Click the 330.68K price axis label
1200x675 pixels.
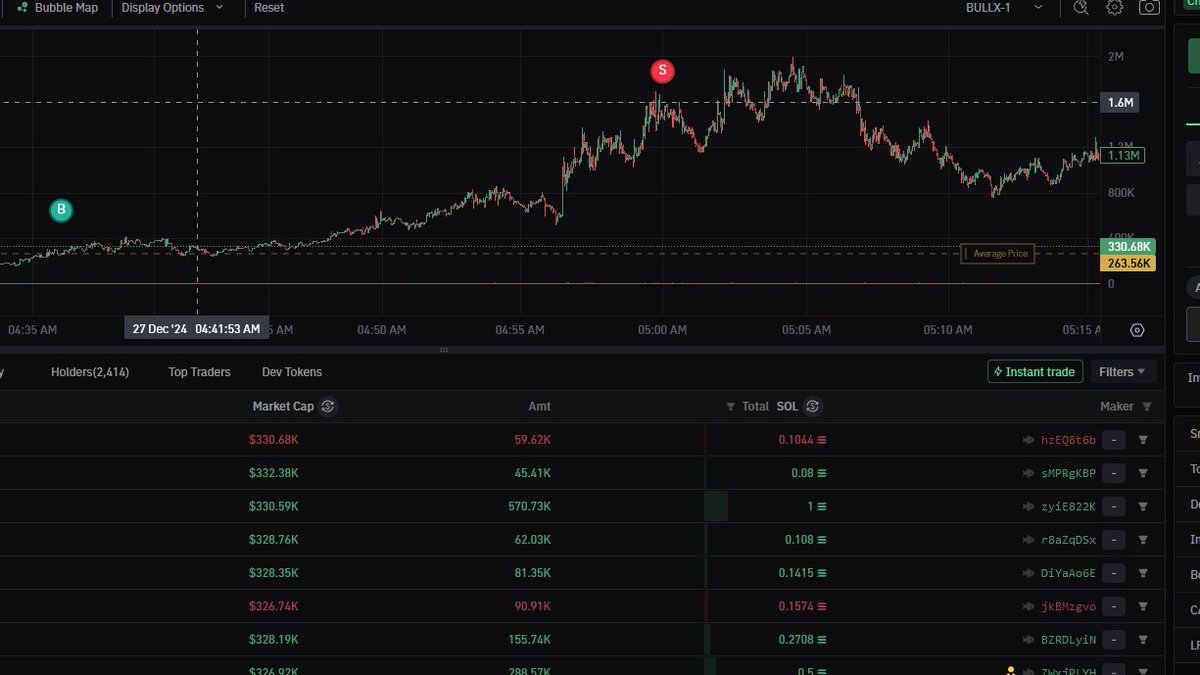coord(1127,246)
